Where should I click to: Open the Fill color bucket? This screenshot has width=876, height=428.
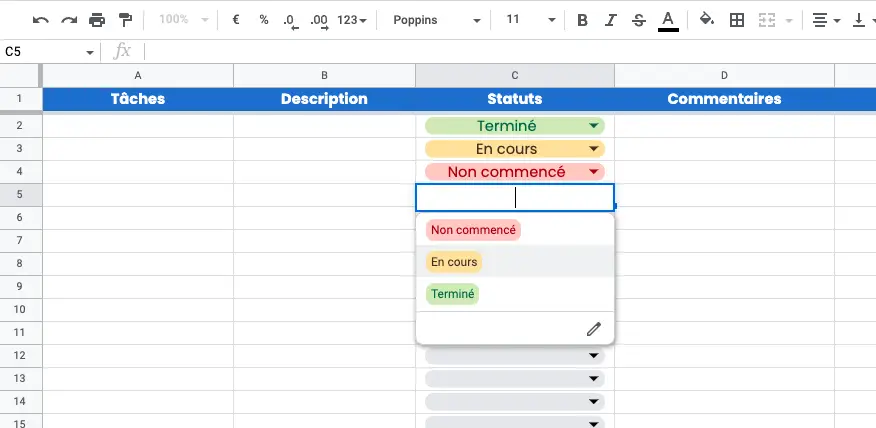(707, 20)
